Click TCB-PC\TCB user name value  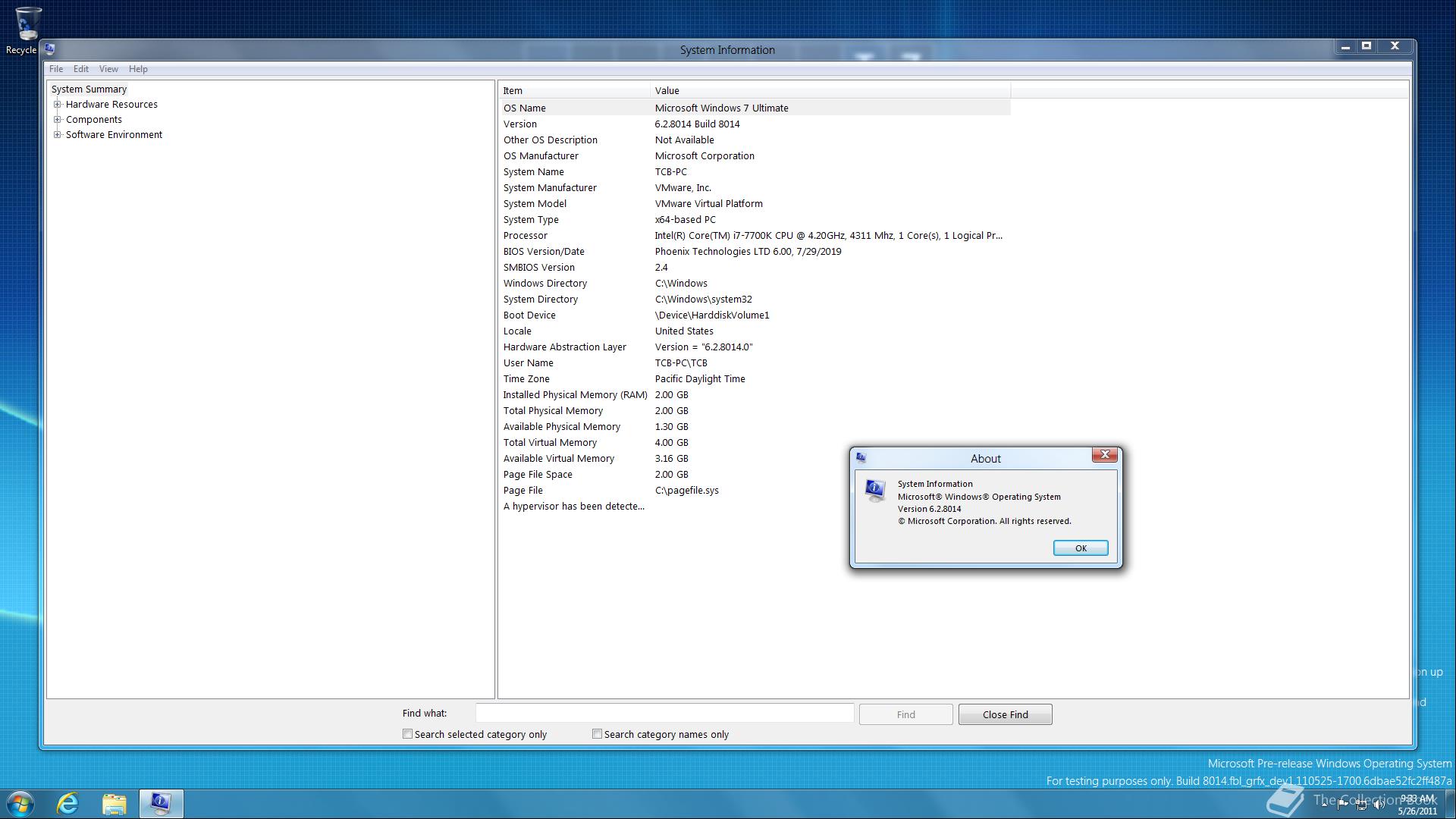(681, 363)
